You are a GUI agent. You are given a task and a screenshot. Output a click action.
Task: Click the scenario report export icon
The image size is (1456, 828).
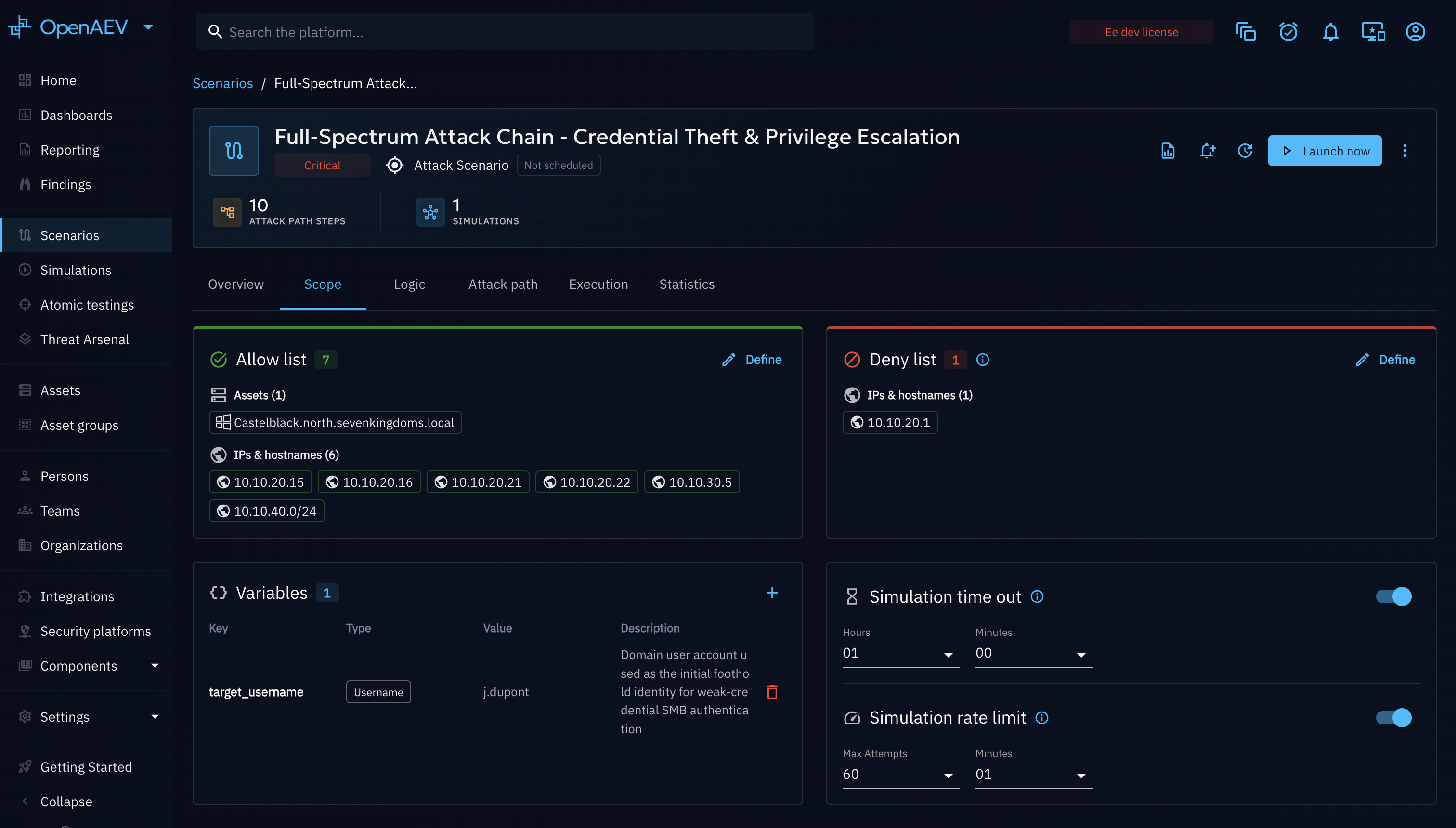tap(1168, 151)
